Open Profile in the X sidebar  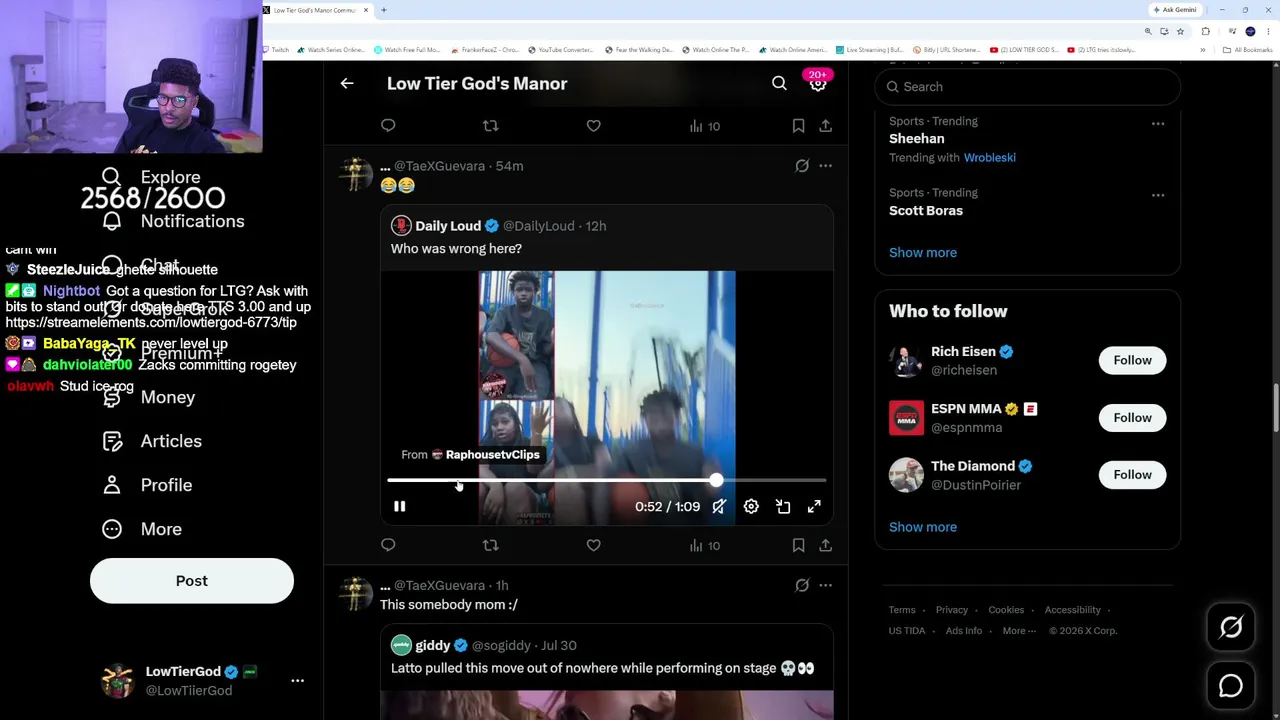click(x=147, y=485)
